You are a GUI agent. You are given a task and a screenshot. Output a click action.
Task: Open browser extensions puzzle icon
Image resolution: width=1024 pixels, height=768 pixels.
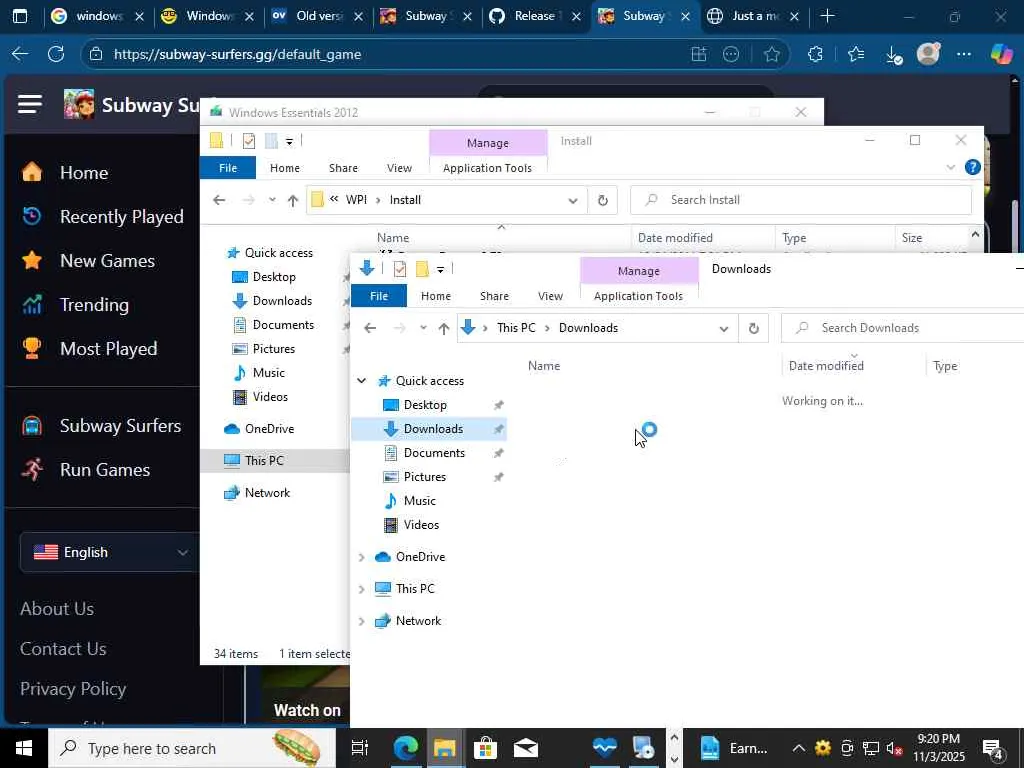[x=815, y=54]
